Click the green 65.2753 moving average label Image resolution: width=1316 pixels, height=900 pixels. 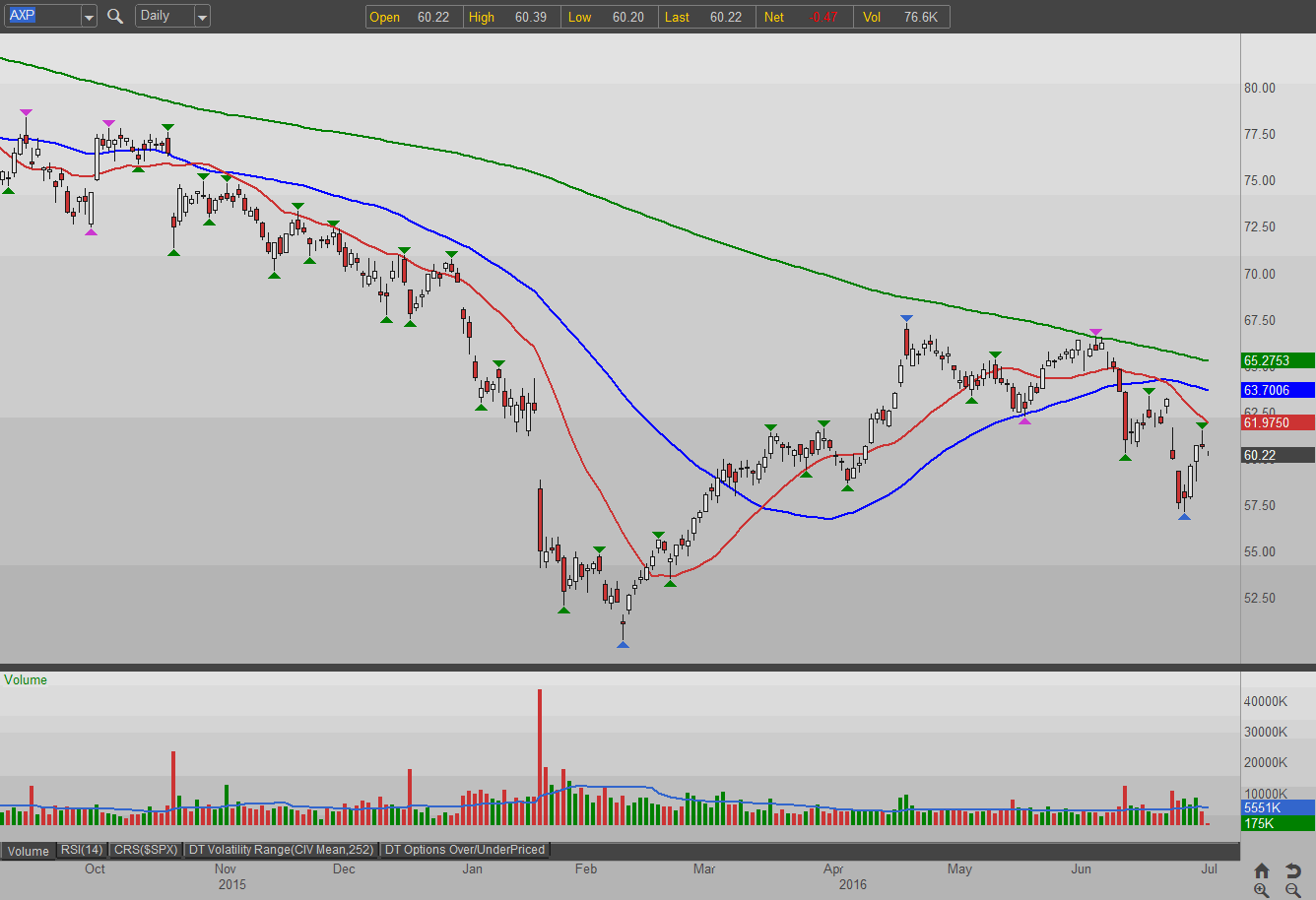point(1278,360)
